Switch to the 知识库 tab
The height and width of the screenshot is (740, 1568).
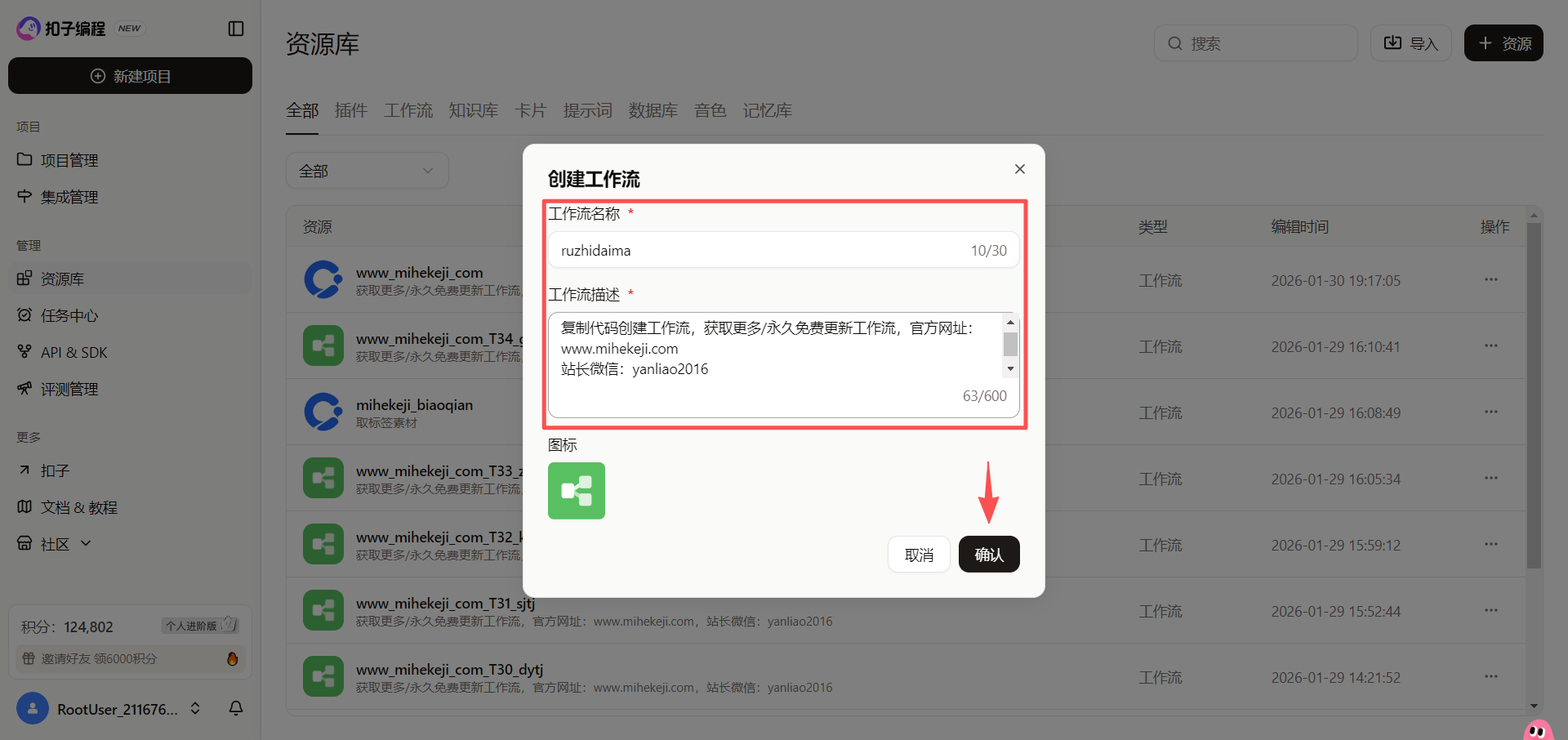(473, 110)
